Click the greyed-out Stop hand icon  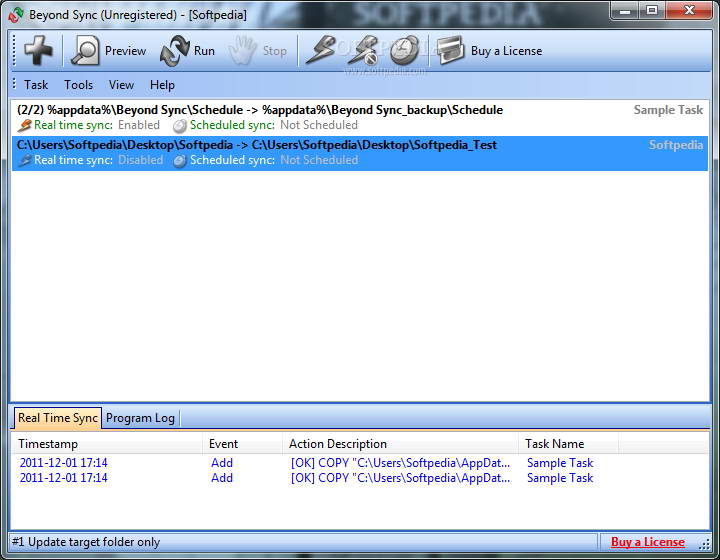(x=243, y=50)
